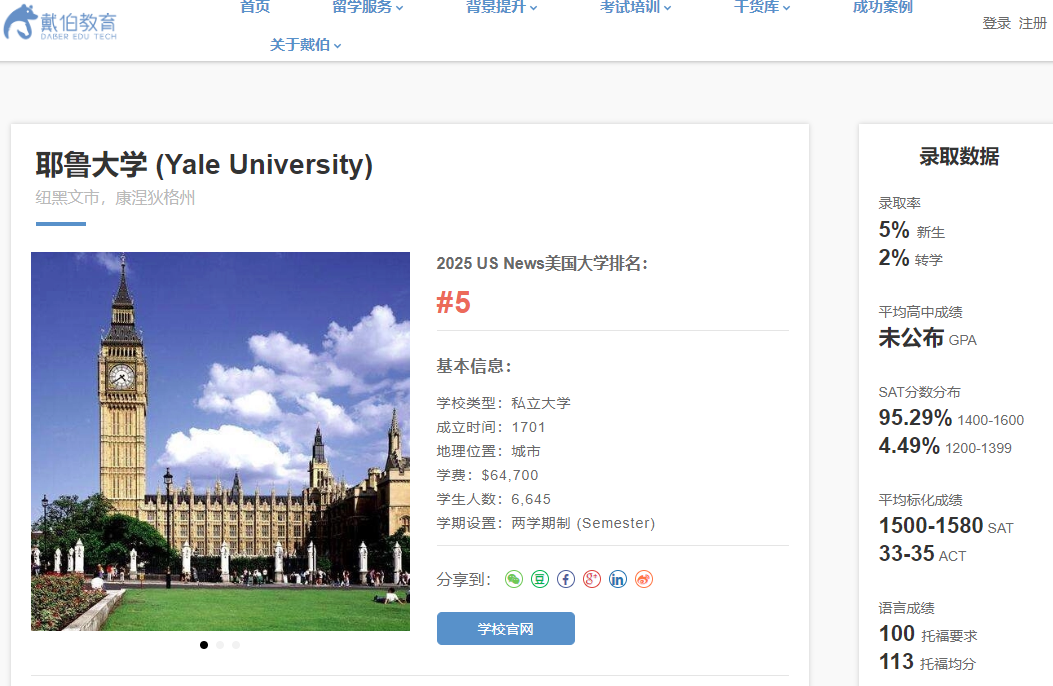Click the 学校官网 button
This screenshot has width=1053, height=686.
click(505, 628)
